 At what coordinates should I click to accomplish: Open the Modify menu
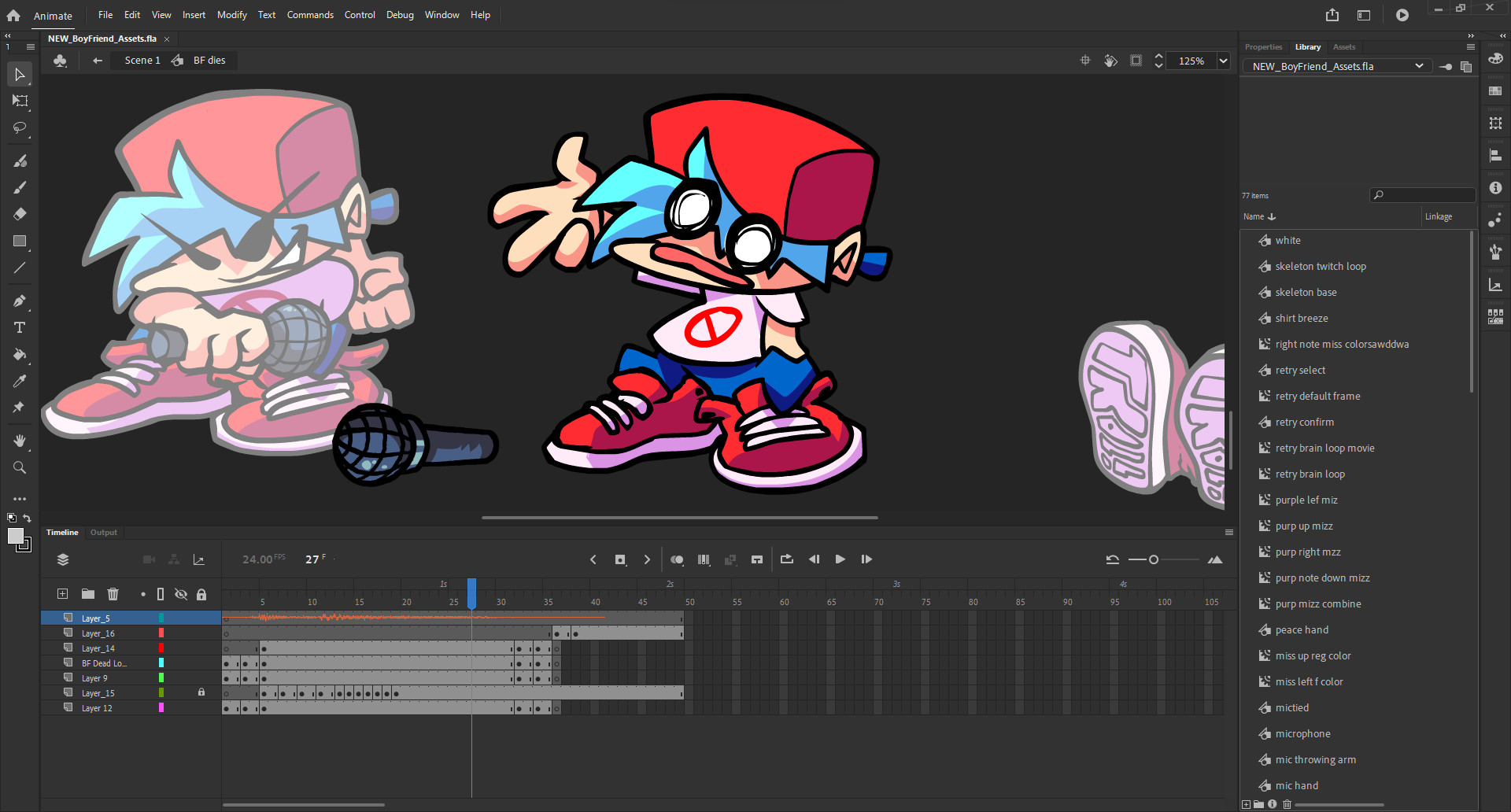[231, 14]
